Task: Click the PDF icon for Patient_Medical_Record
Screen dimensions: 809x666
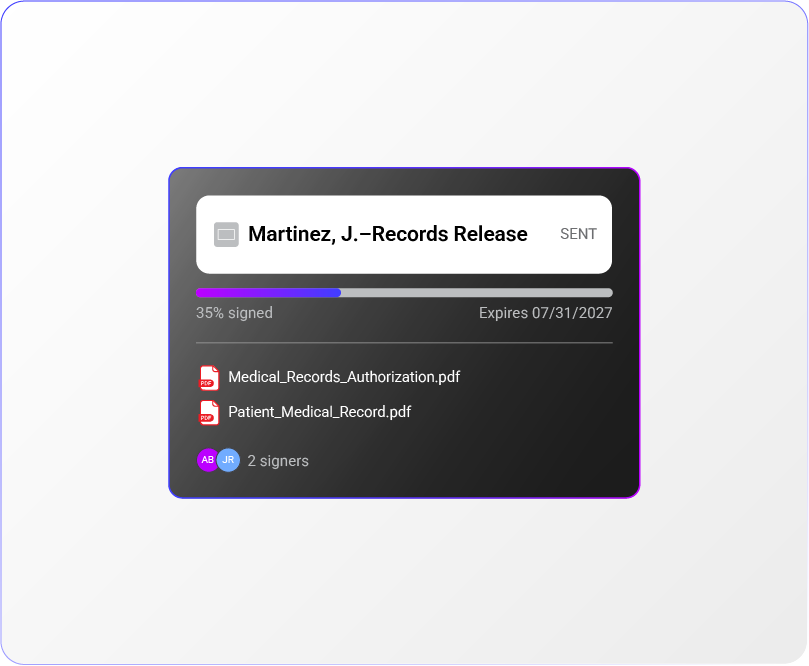Action: (209, 413)
